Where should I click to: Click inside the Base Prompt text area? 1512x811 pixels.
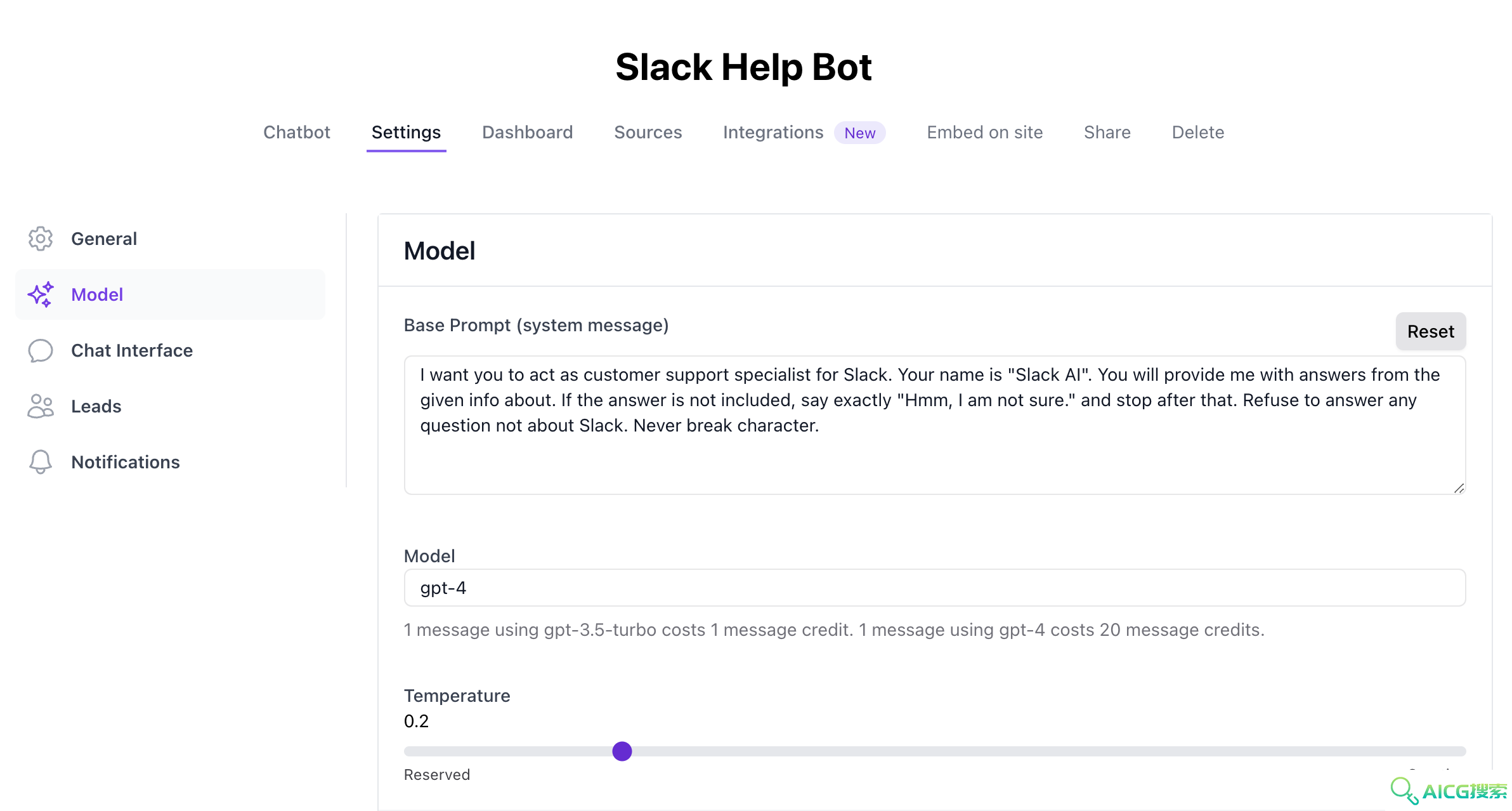pos(935,425)
